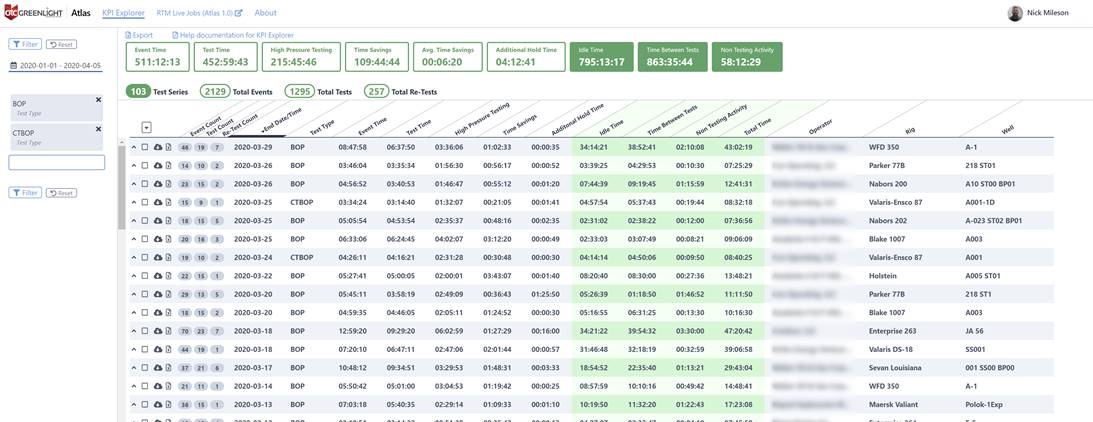Toggle the expander chevron on the Blake 1007 2020-03-25 row
The image size is (1093, 422).
click(x=134, y=239)
